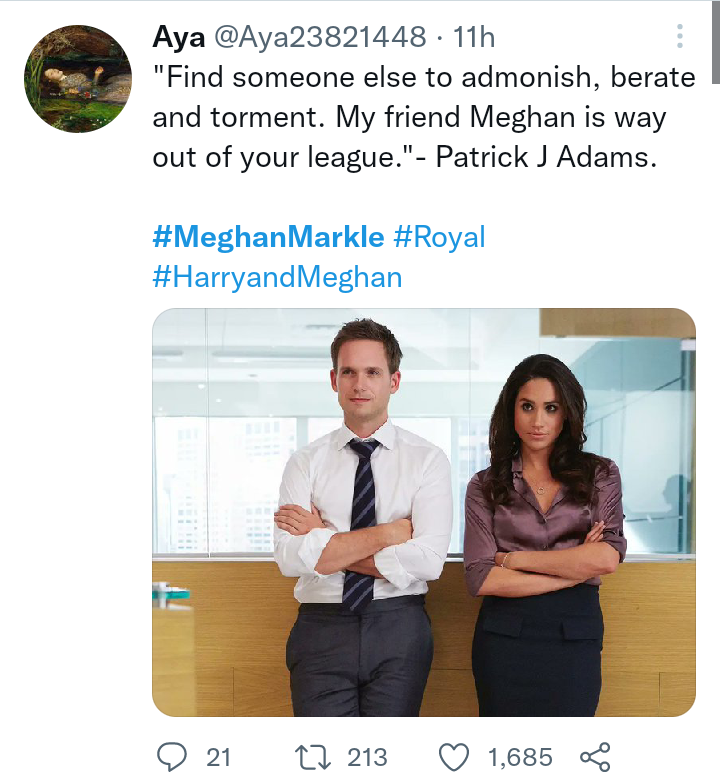Open Aya's round profile avatar
The width and height of the screenshot is (720, 784).
click(x=78, y=80)
